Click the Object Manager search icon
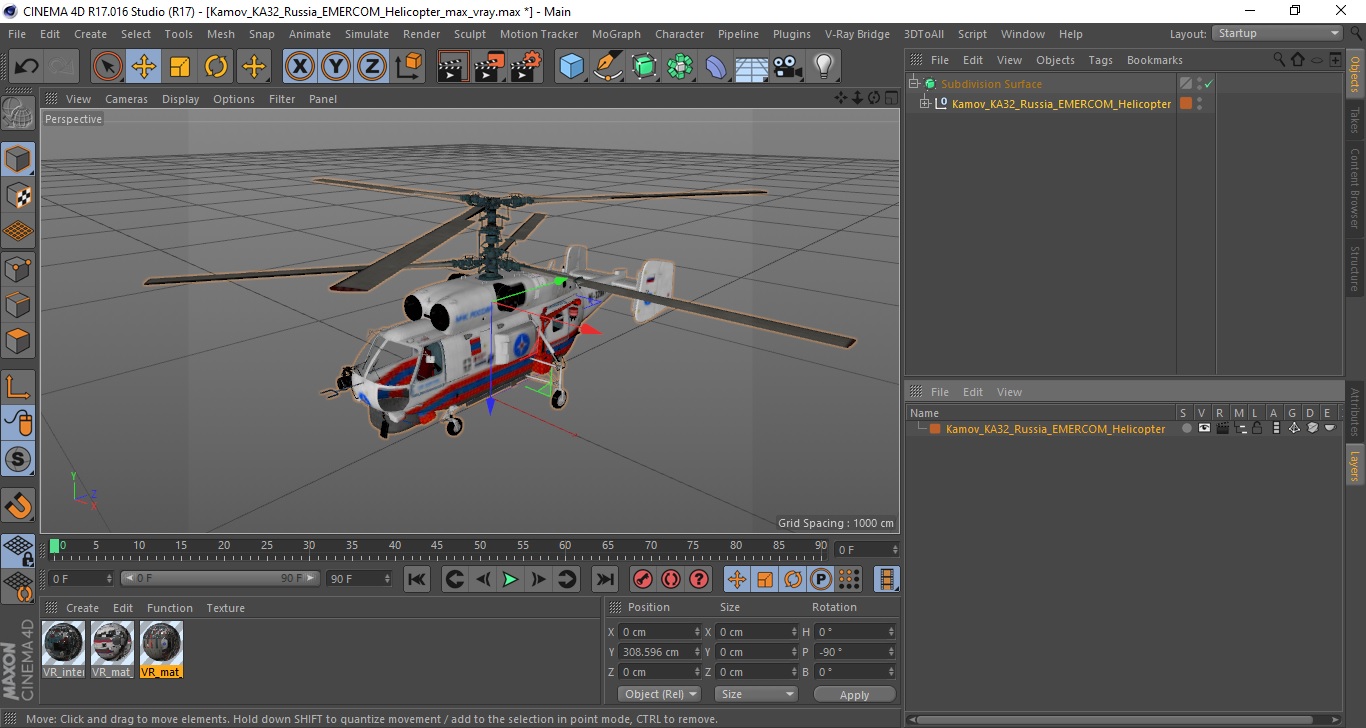Viewport: 1366px width, 728px height. click(1279, 60)
